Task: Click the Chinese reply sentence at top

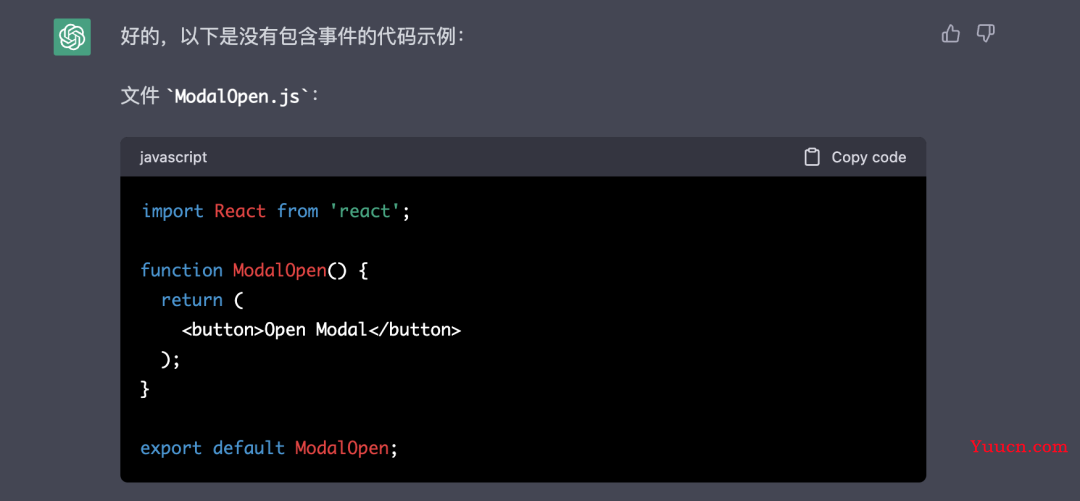Action: (x=293, y=37)
